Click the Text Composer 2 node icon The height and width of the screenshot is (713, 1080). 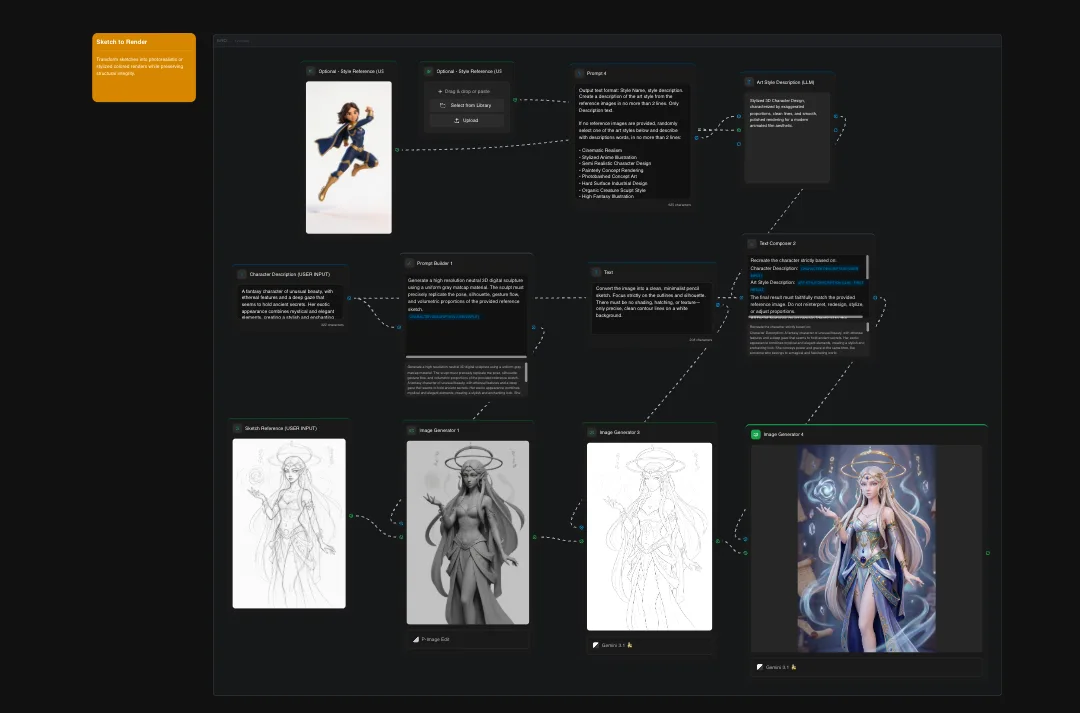tap(751, 243)
